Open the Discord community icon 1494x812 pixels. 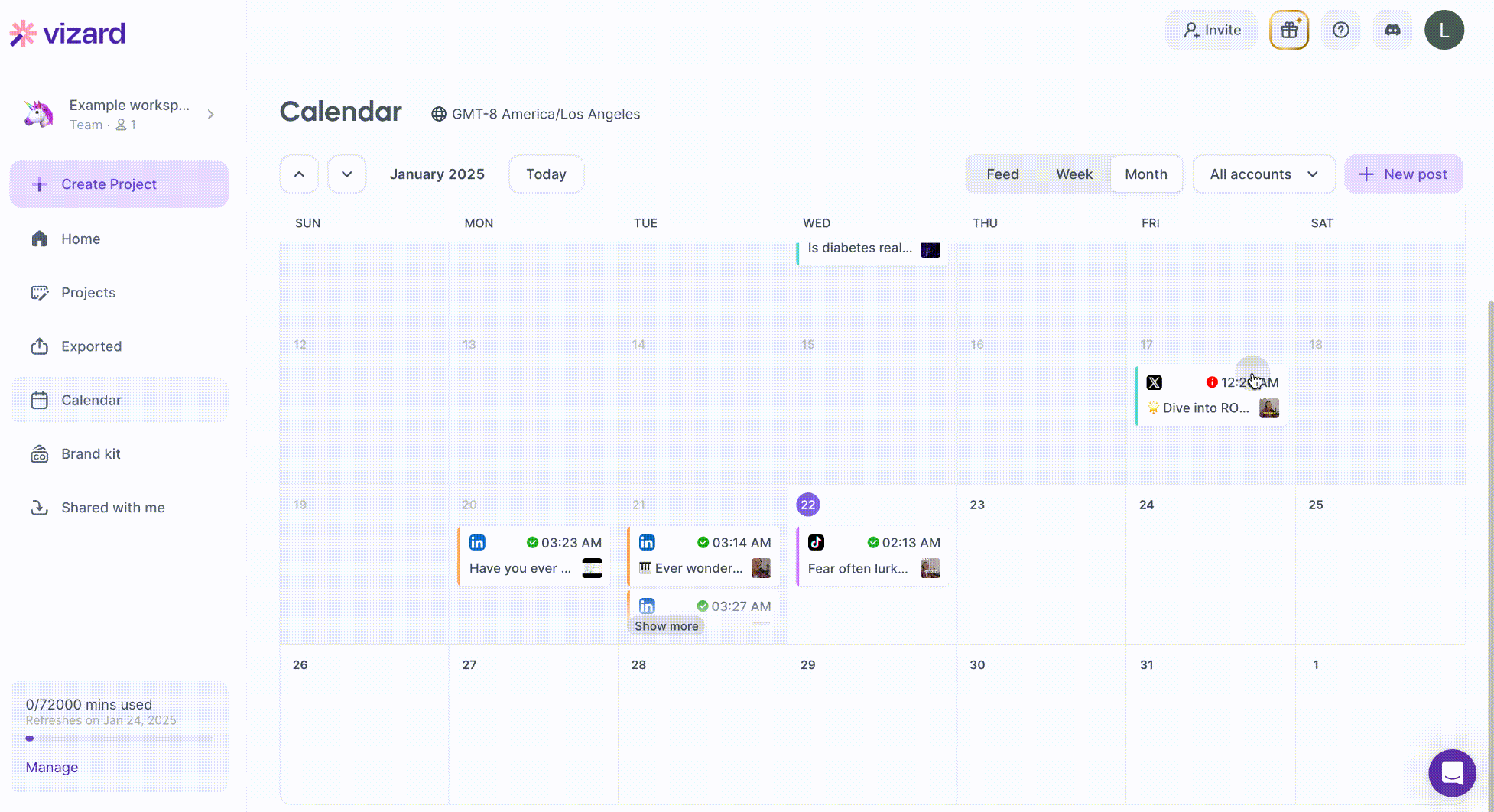pyautogui.click(x=1392, y=30)
